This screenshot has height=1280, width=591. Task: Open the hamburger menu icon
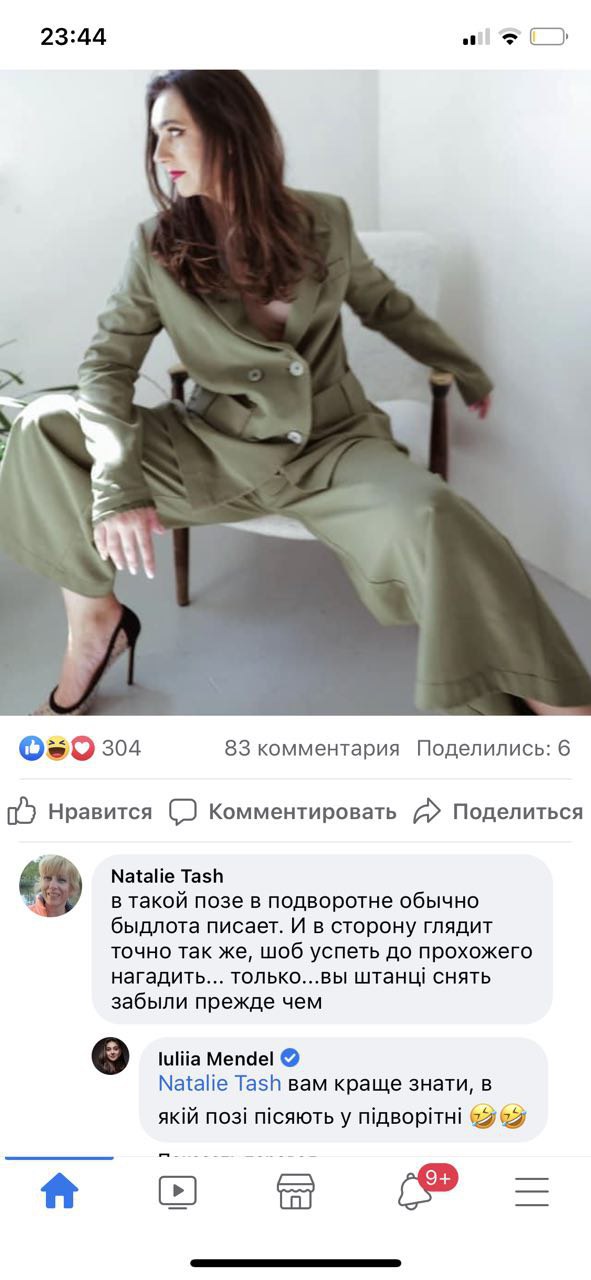tap(532, 1191)
